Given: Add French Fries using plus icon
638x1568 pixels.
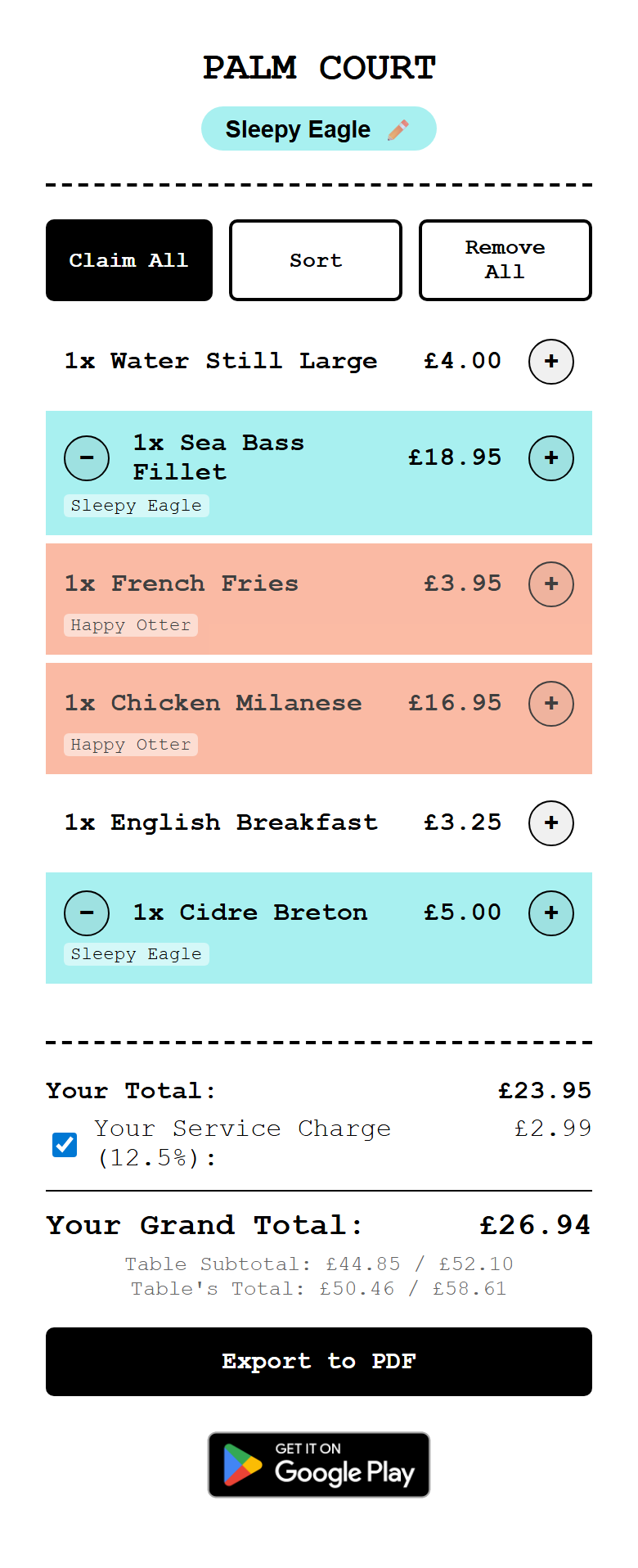Looking at the screenshot, I should (551, 584).
